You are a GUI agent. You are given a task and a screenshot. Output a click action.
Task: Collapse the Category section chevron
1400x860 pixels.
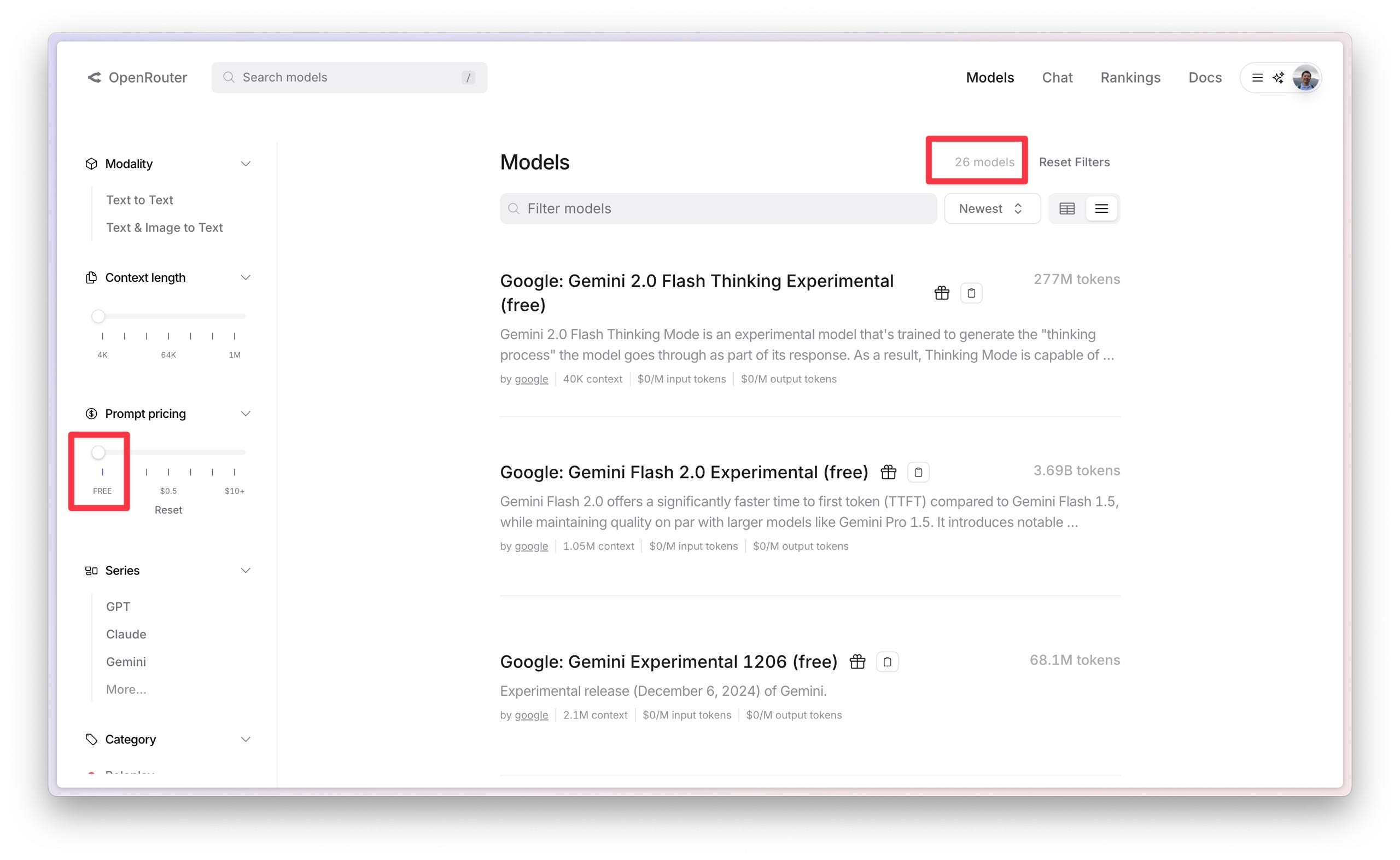pos(246,740)
